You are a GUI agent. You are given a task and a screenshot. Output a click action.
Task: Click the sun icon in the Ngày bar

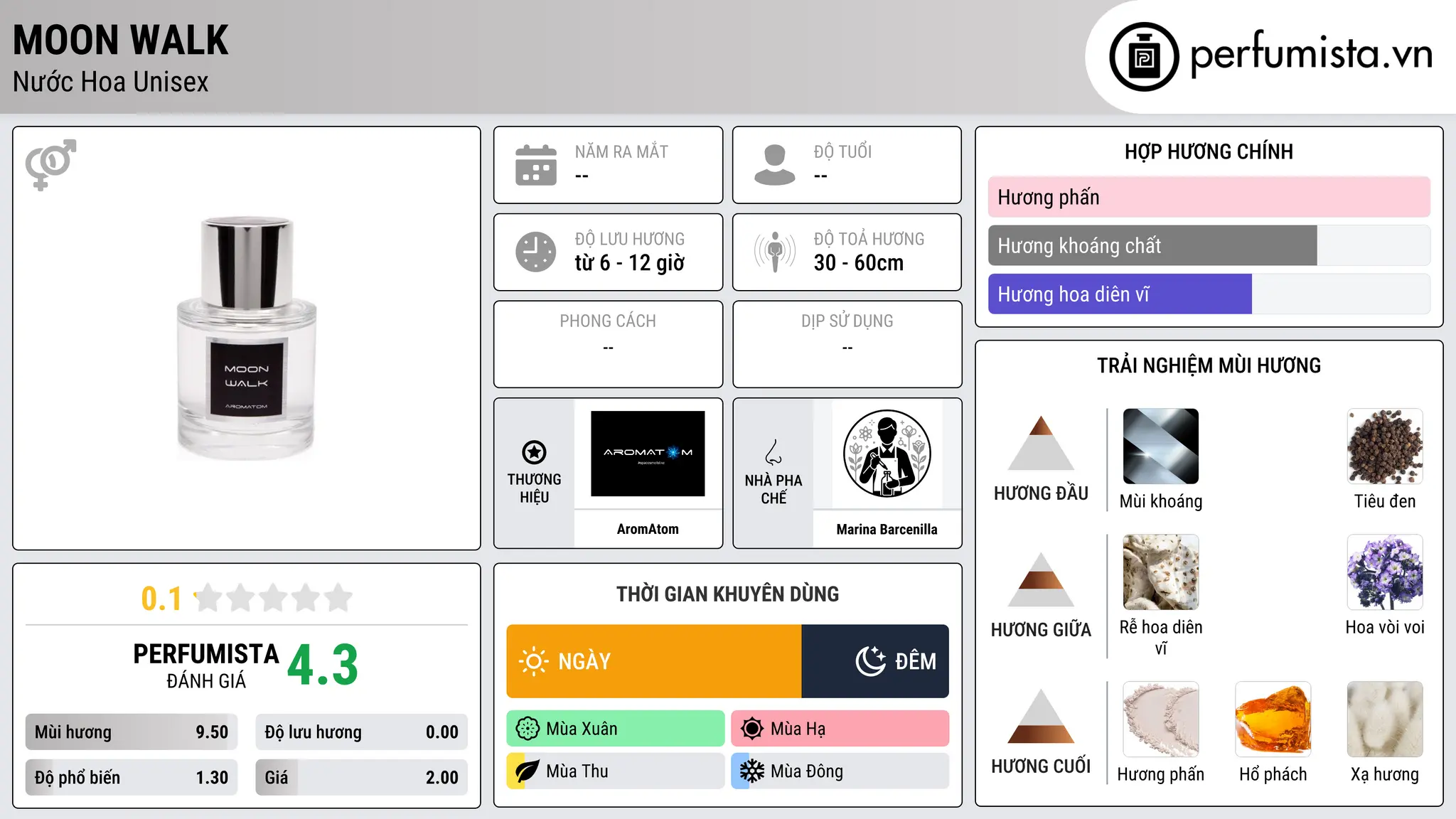(x=533, y=661)
